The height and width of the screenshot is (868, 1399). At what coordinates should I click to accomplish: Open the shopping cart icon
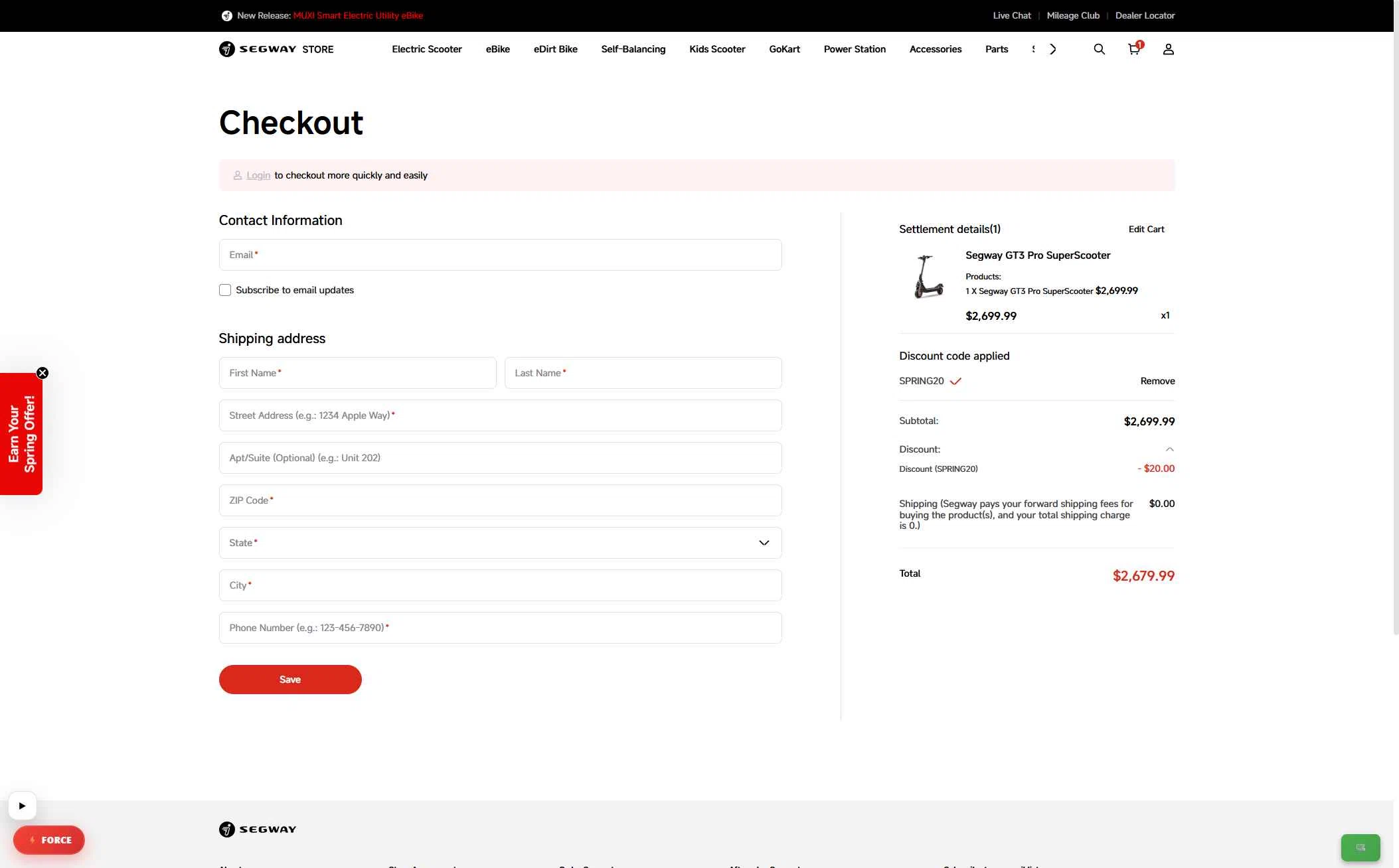coord(1134,49)
